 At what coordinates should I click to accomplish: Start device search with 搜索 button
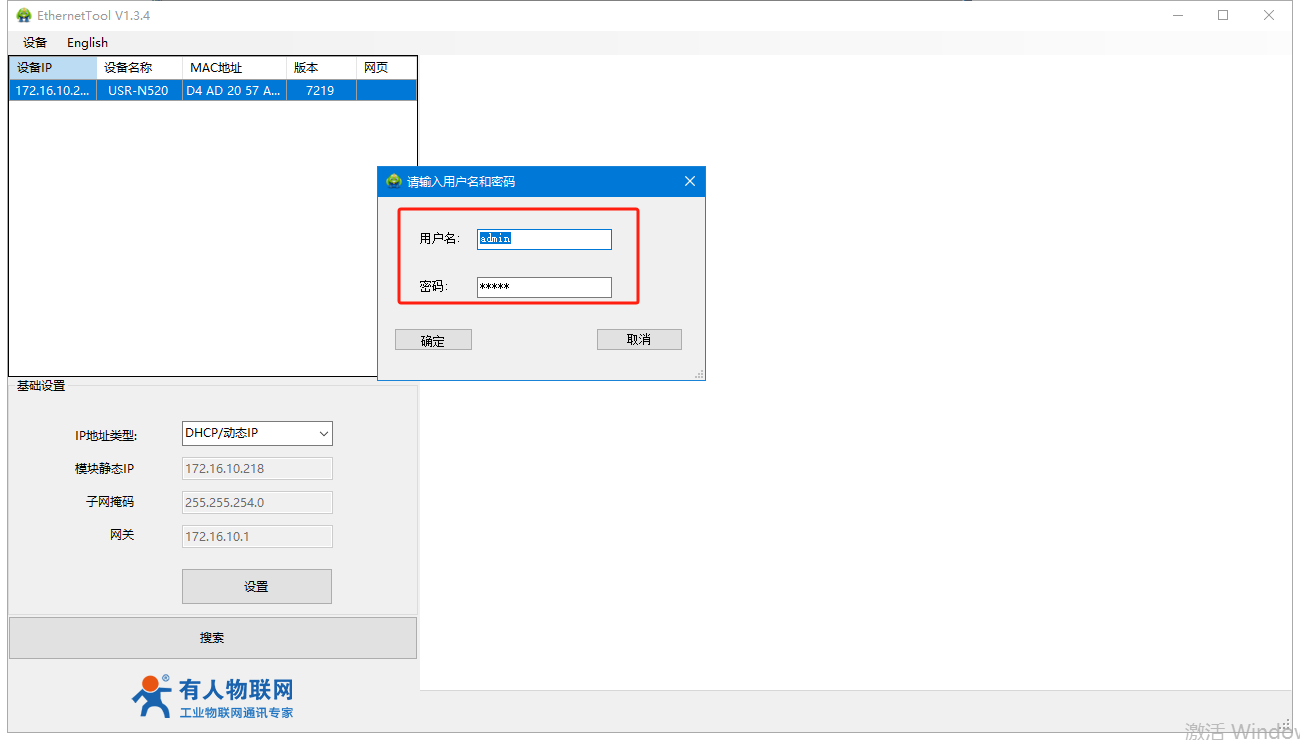point(213,638)
